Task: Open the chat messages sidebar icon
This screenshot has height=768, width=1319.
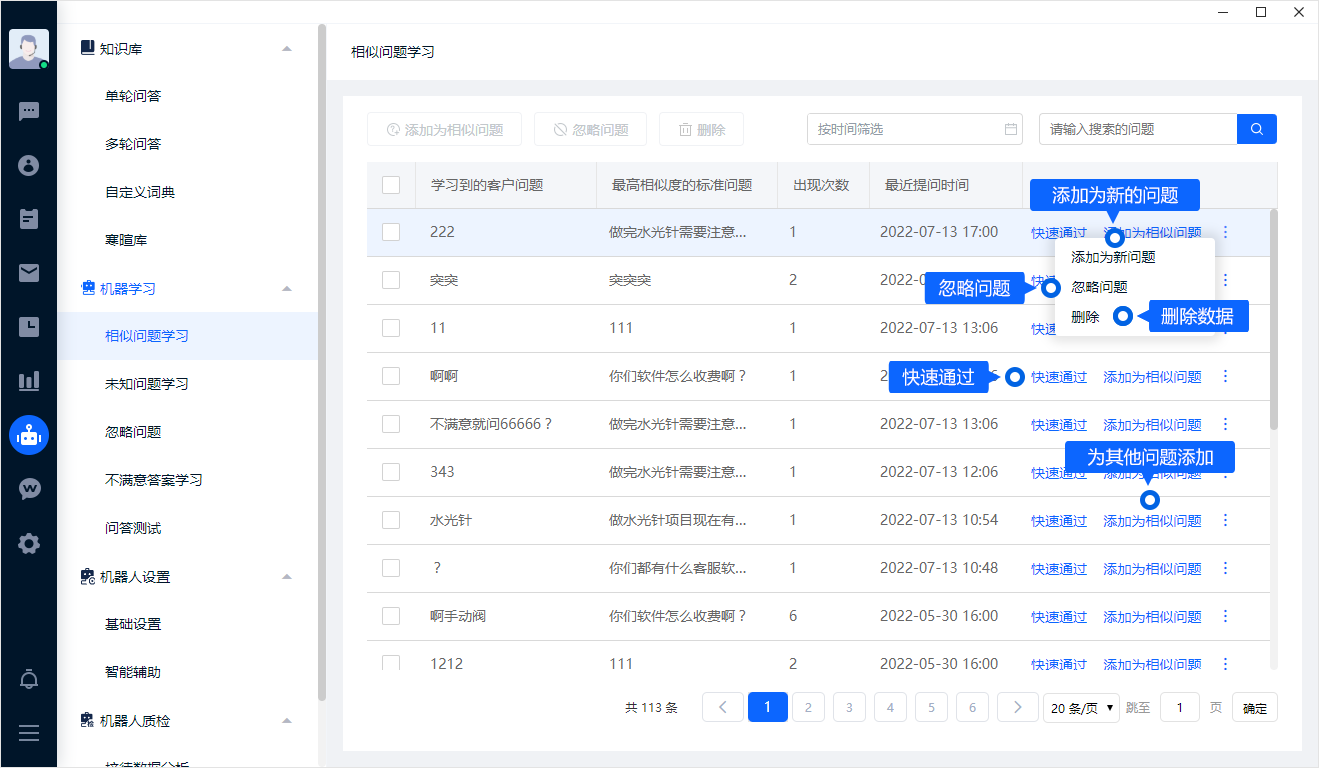Action: pos(29,111)
